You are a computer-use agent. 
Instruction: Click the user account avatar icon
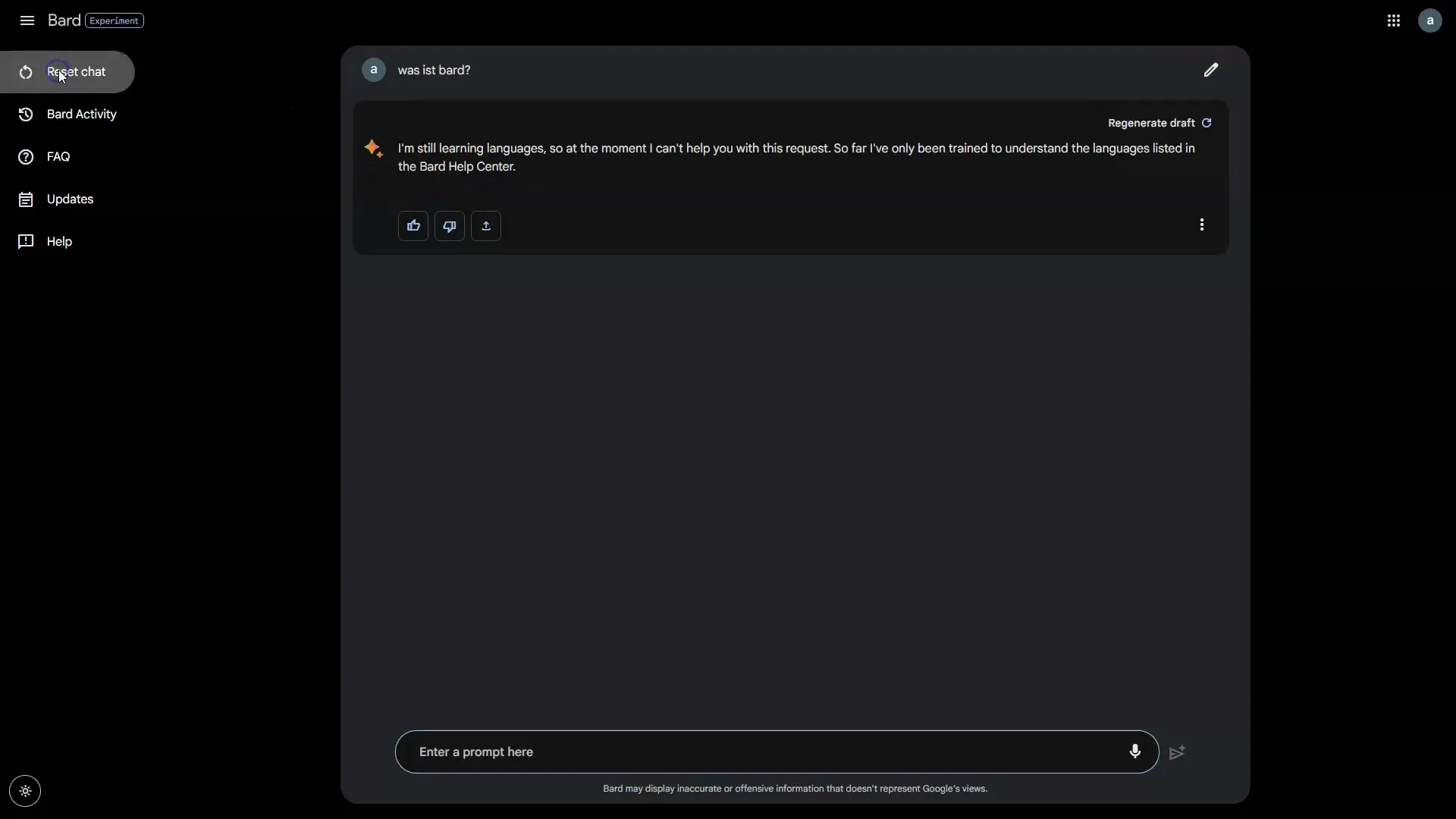[1430, 20]
